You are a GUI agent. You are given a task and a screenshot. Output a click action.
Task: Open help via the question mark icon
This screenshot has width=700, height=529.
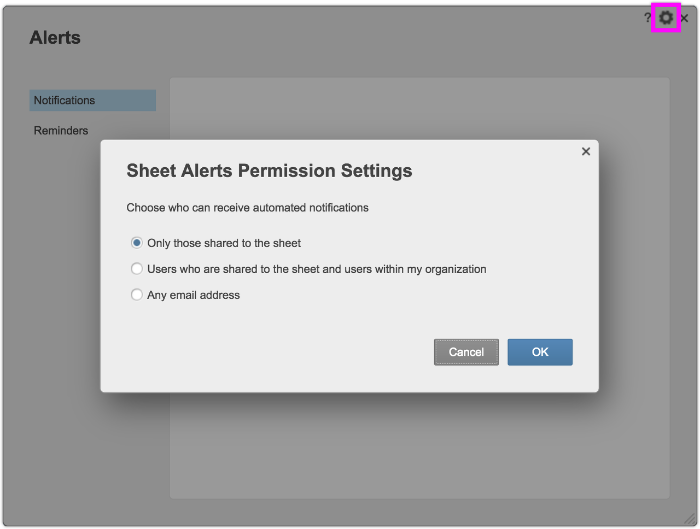coord(647,18)
